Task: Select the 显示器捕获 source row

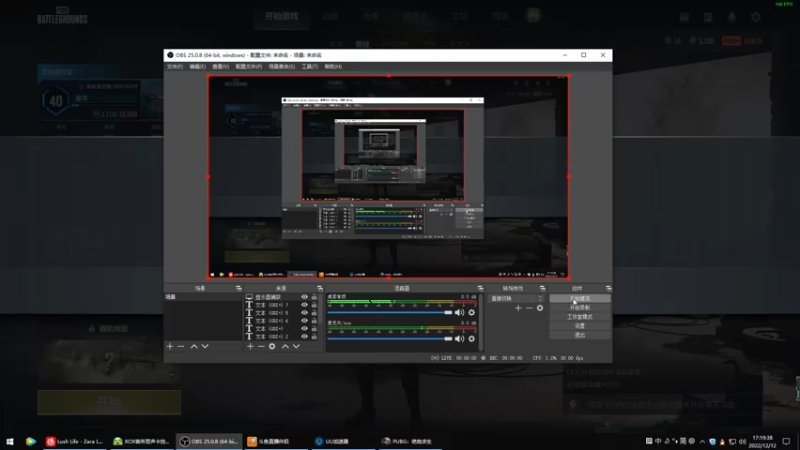Action: (x=282, y=297)
